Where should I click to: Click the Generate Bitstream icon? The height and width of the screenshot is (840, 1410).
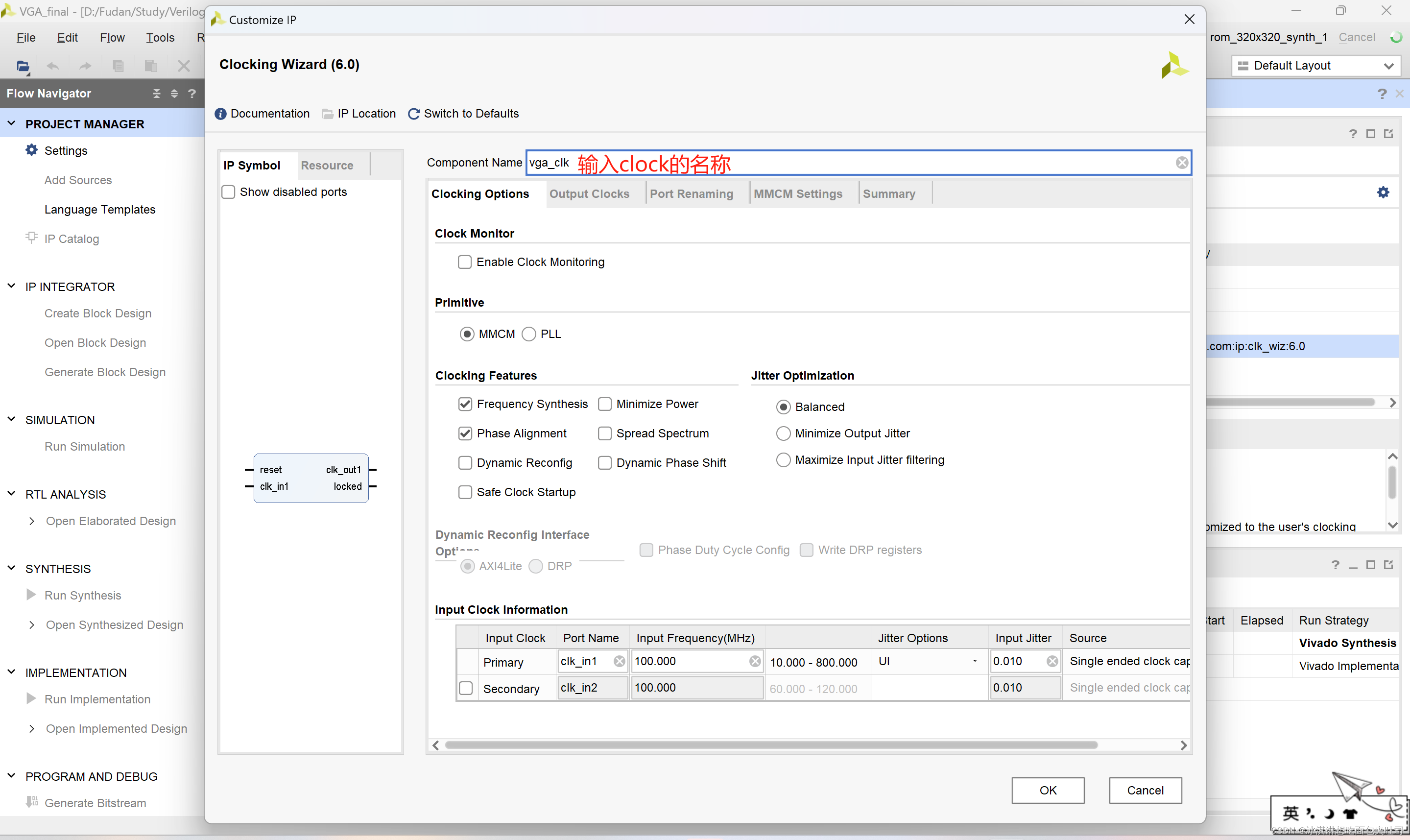point(32,802)
